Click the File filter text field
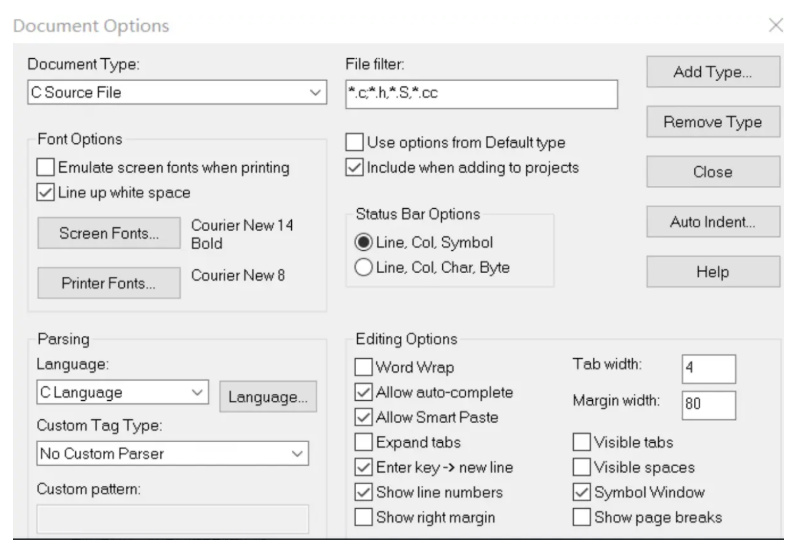This screenshot has width=795, height=549. coord(481,93)
